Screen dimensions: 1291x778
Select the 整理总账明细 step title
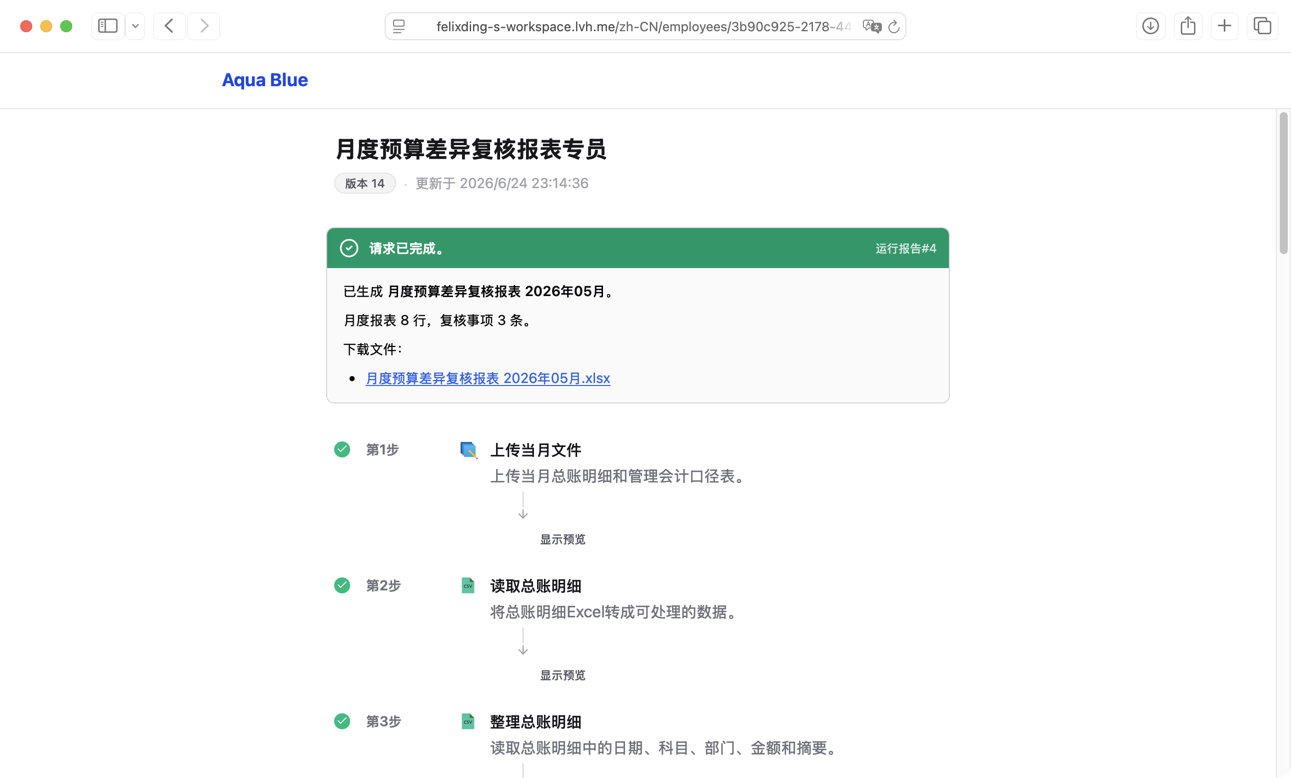click(x=536, y=722)
